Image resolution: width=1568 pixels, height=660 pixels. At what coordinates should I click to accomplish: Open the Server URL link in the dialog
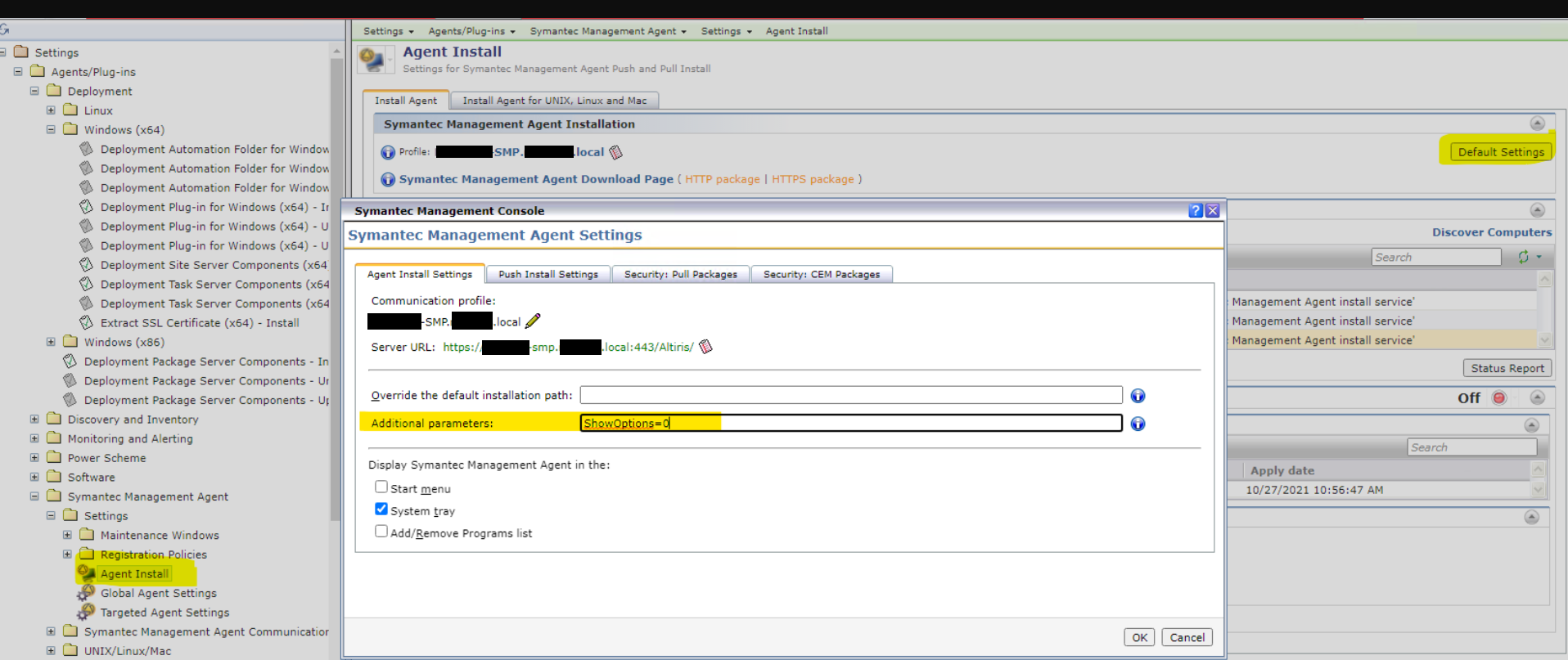click(568, 347)
